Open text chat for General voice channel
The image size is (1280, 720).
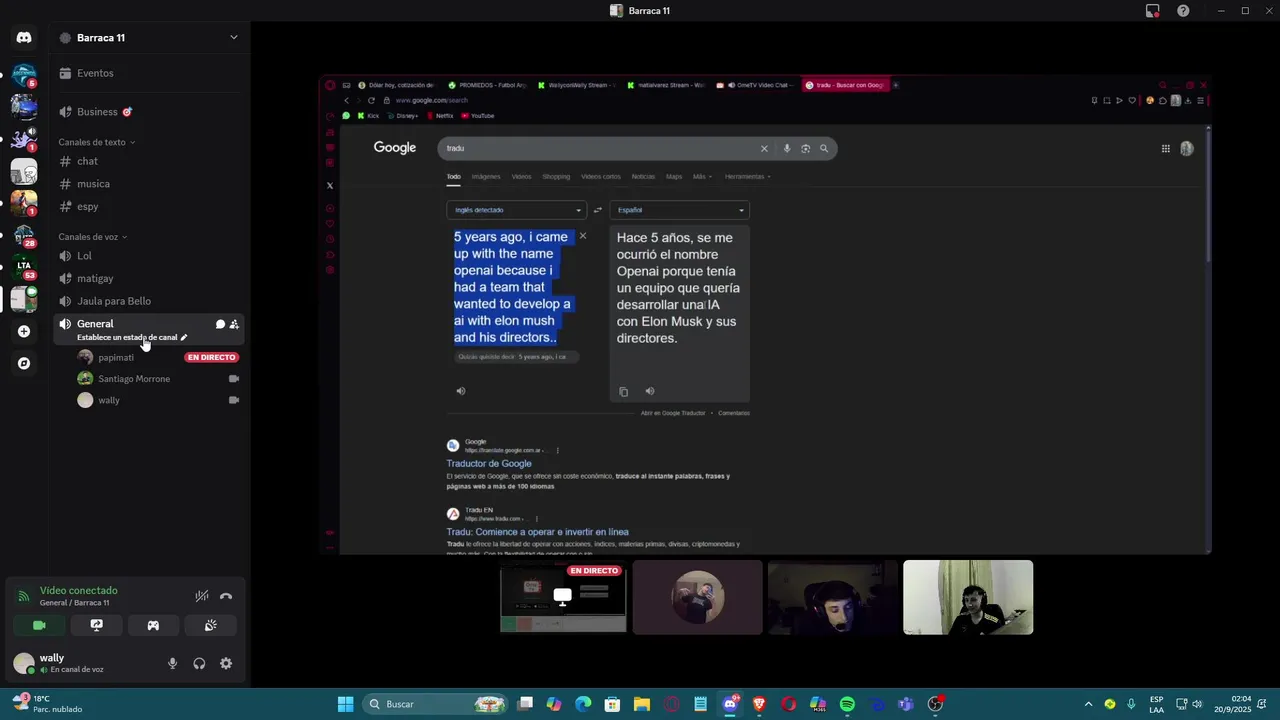tap(220, 324)
